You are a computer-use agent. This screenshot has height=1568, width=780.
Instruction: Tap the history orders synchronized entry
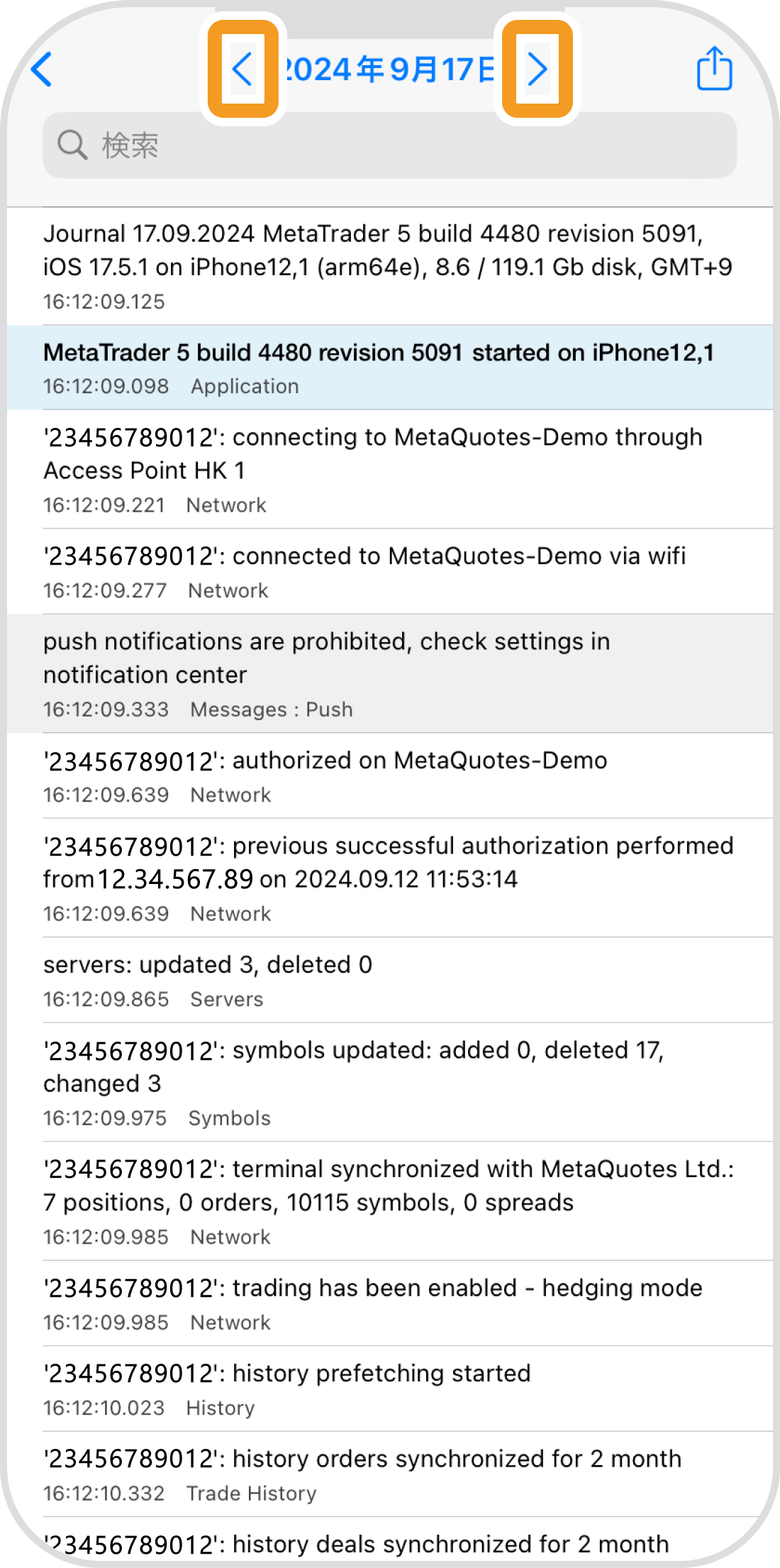pos(390,1474)
